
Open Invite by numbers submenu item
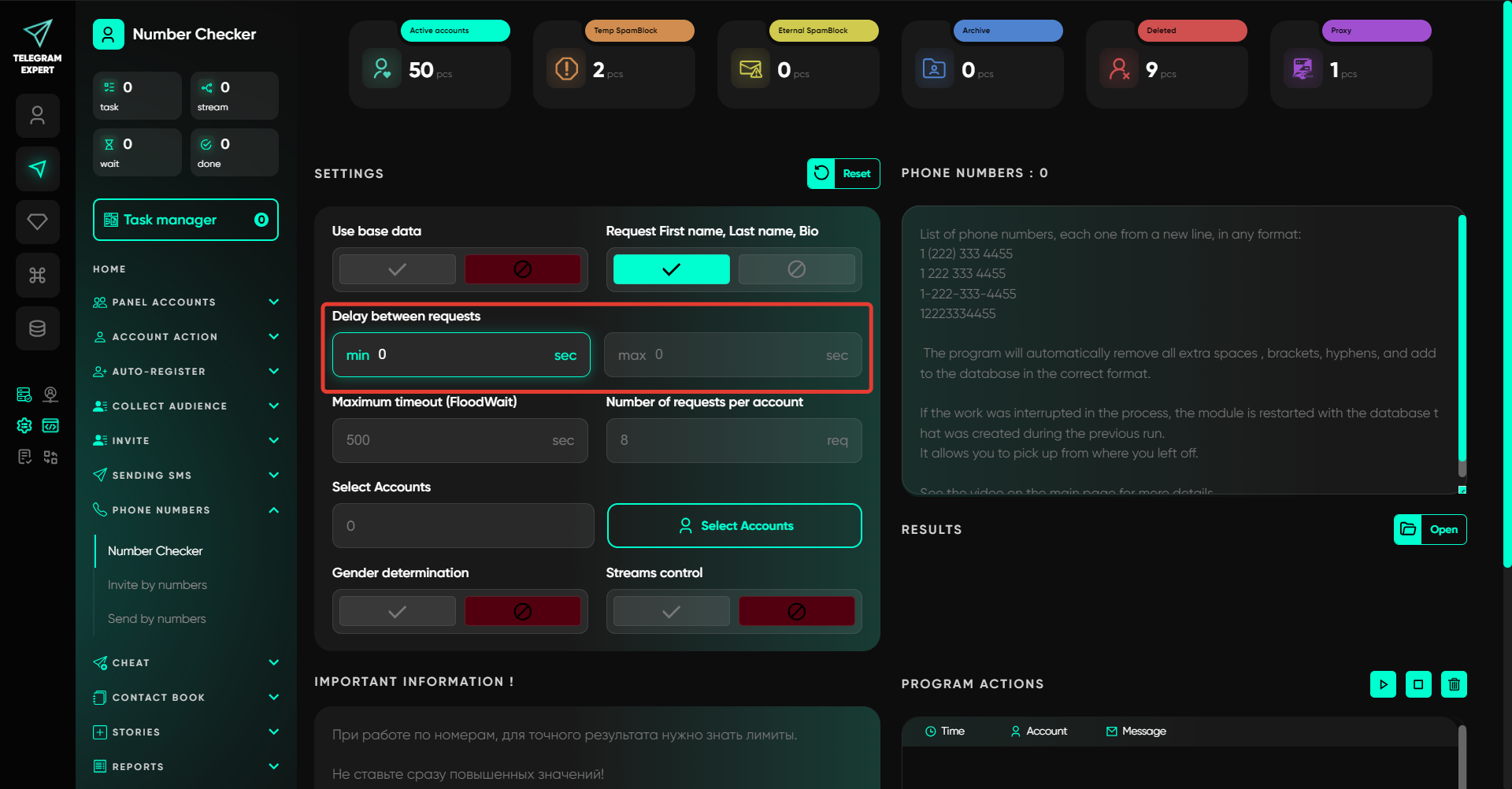tap(157, 585)
